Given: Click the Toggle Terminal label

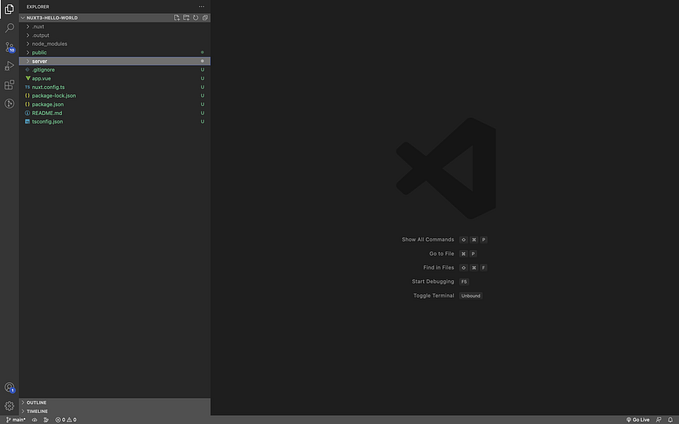Looking at the screenshot, I should point(434,296).
